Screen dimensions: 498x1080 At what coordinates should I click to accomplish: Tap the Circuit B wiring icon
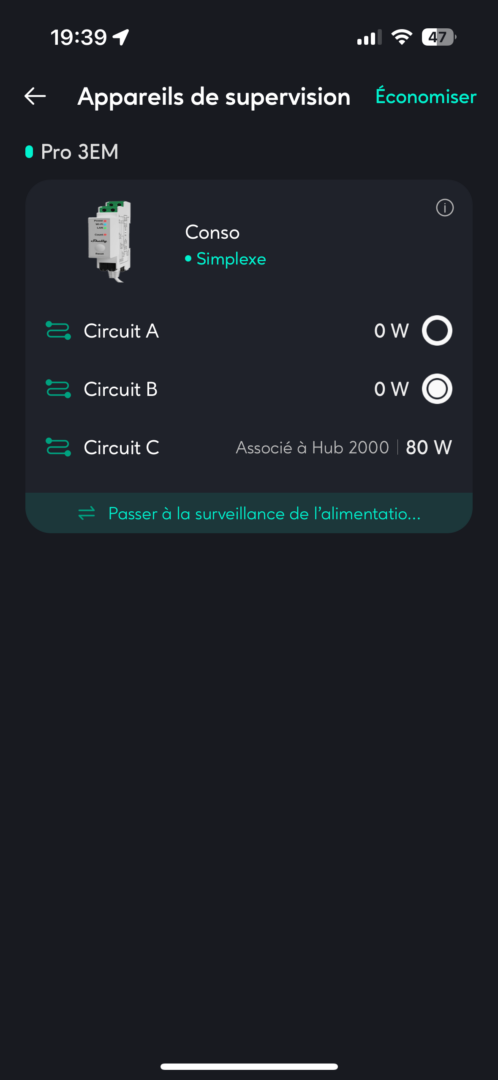pyautogui.click(x=58, y=389)
